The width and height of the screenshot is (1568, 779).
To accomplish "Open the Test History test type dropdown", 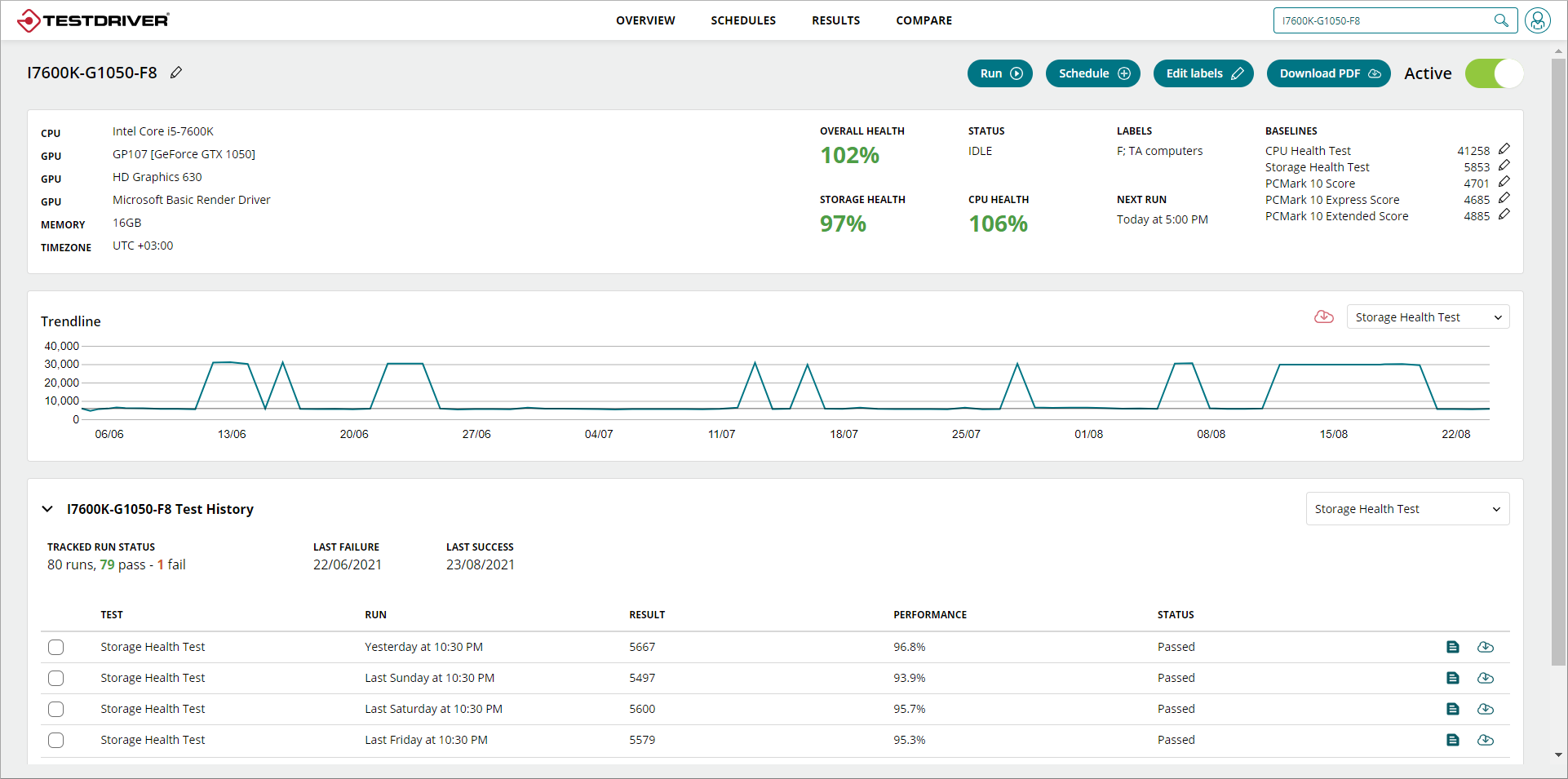I will 1406,509.
